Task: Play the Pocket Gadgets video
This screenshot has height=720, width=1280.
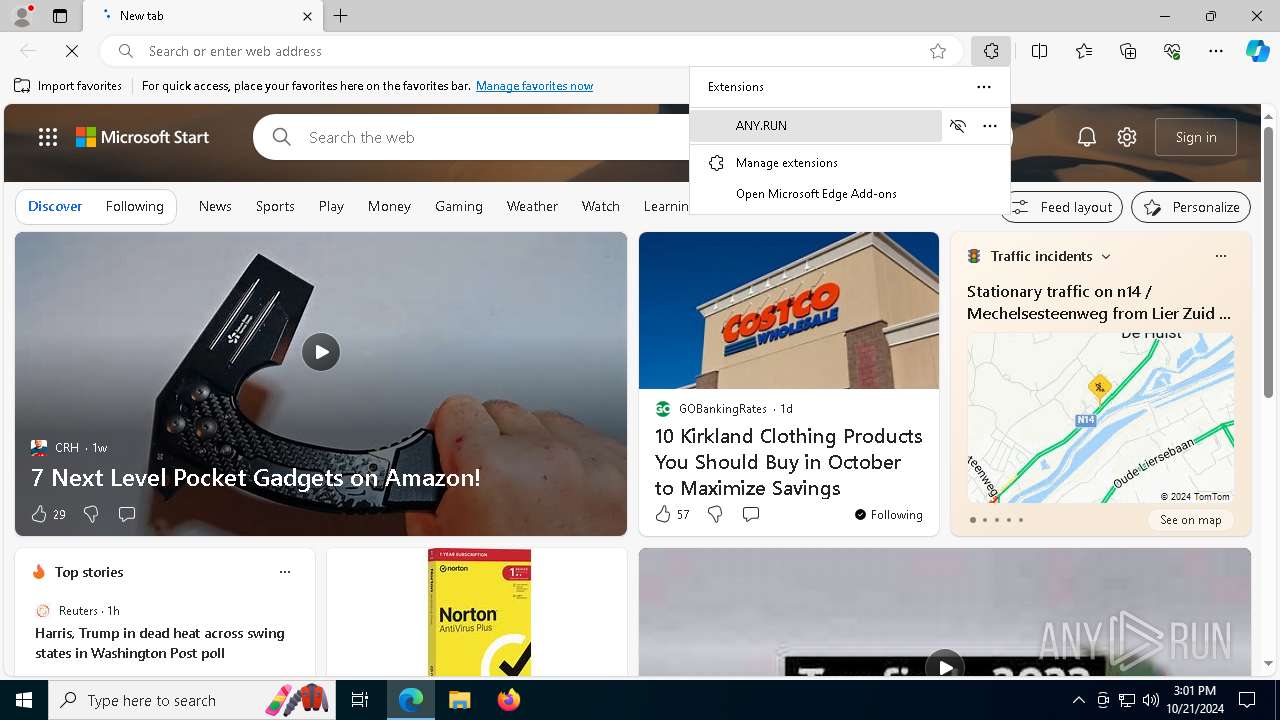Action: coord(321,352)
